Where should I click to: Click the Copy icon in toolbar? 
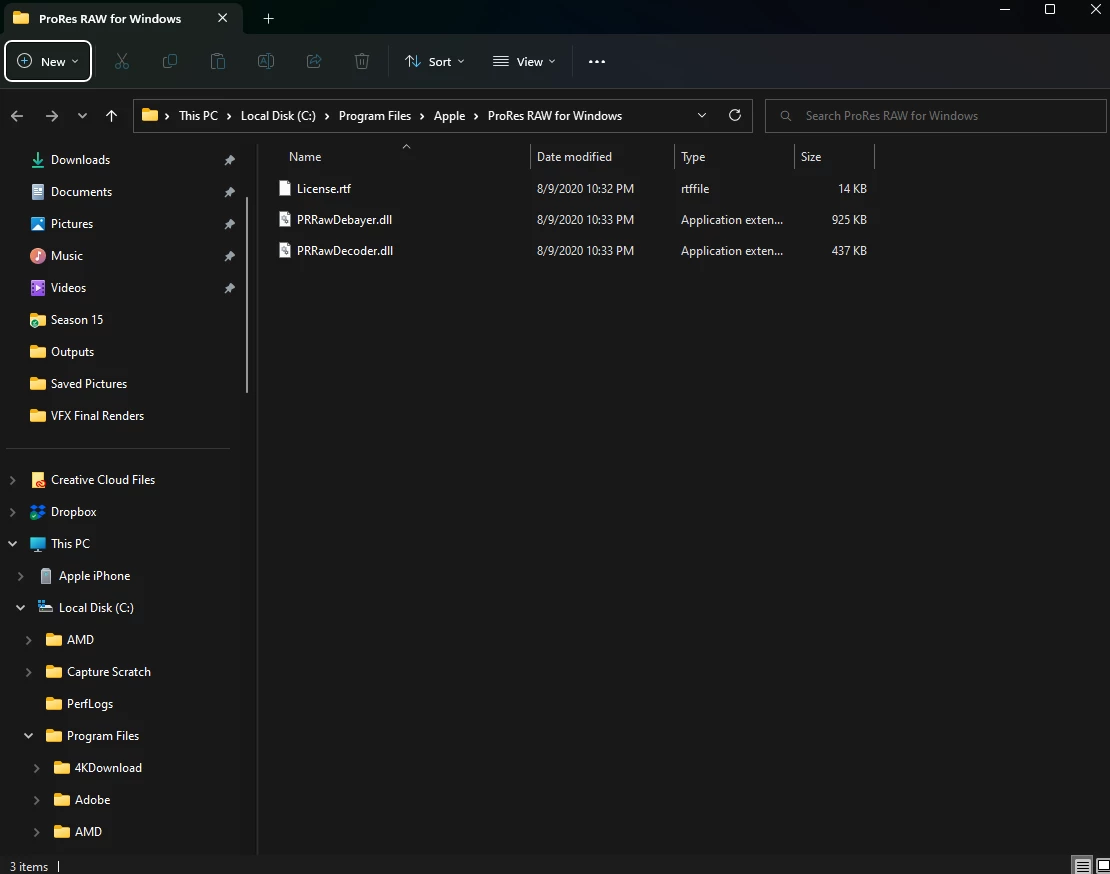click(x=170, y=62)
